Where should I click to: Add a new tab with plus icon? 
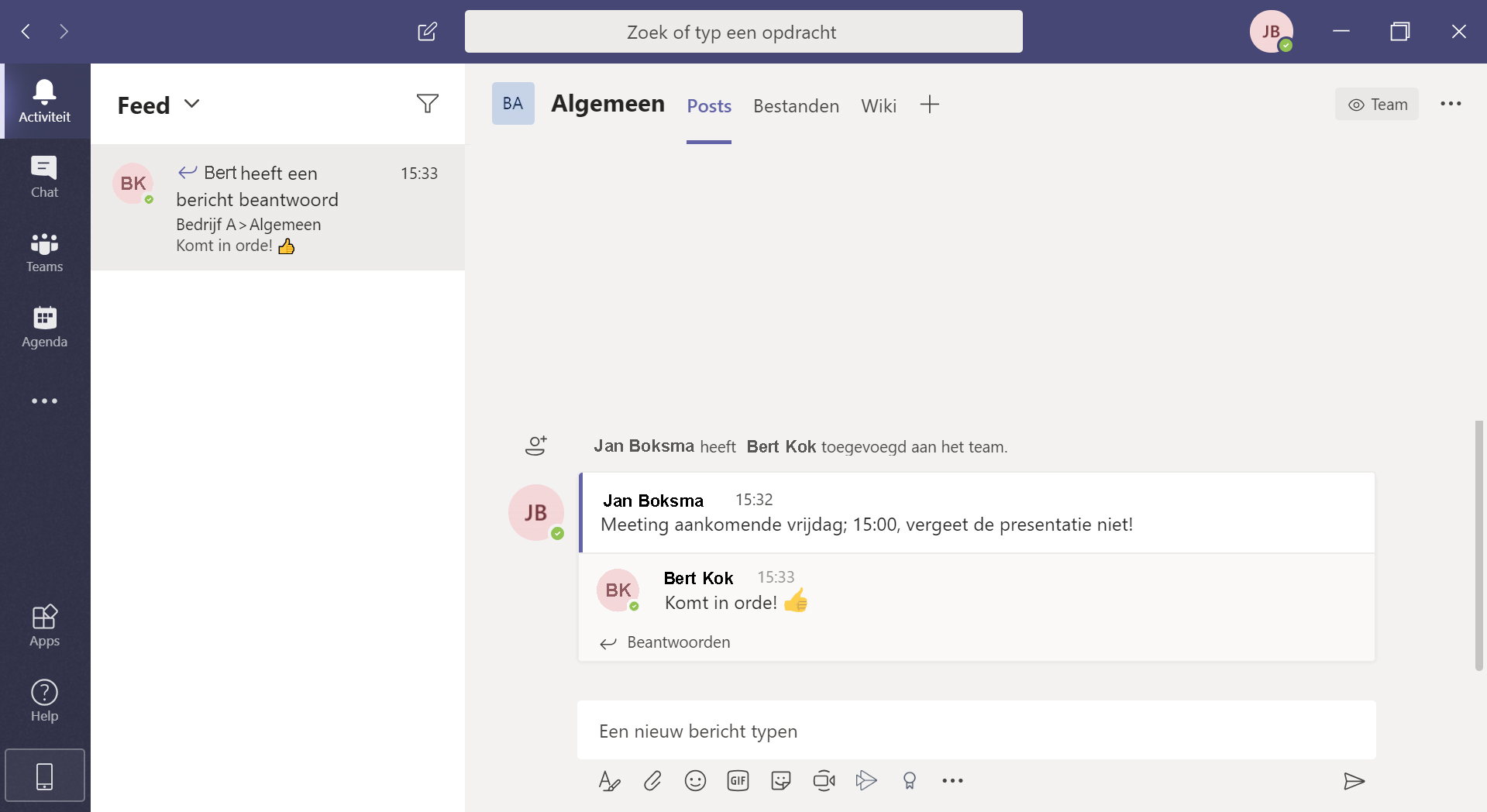tap(930, 105)
